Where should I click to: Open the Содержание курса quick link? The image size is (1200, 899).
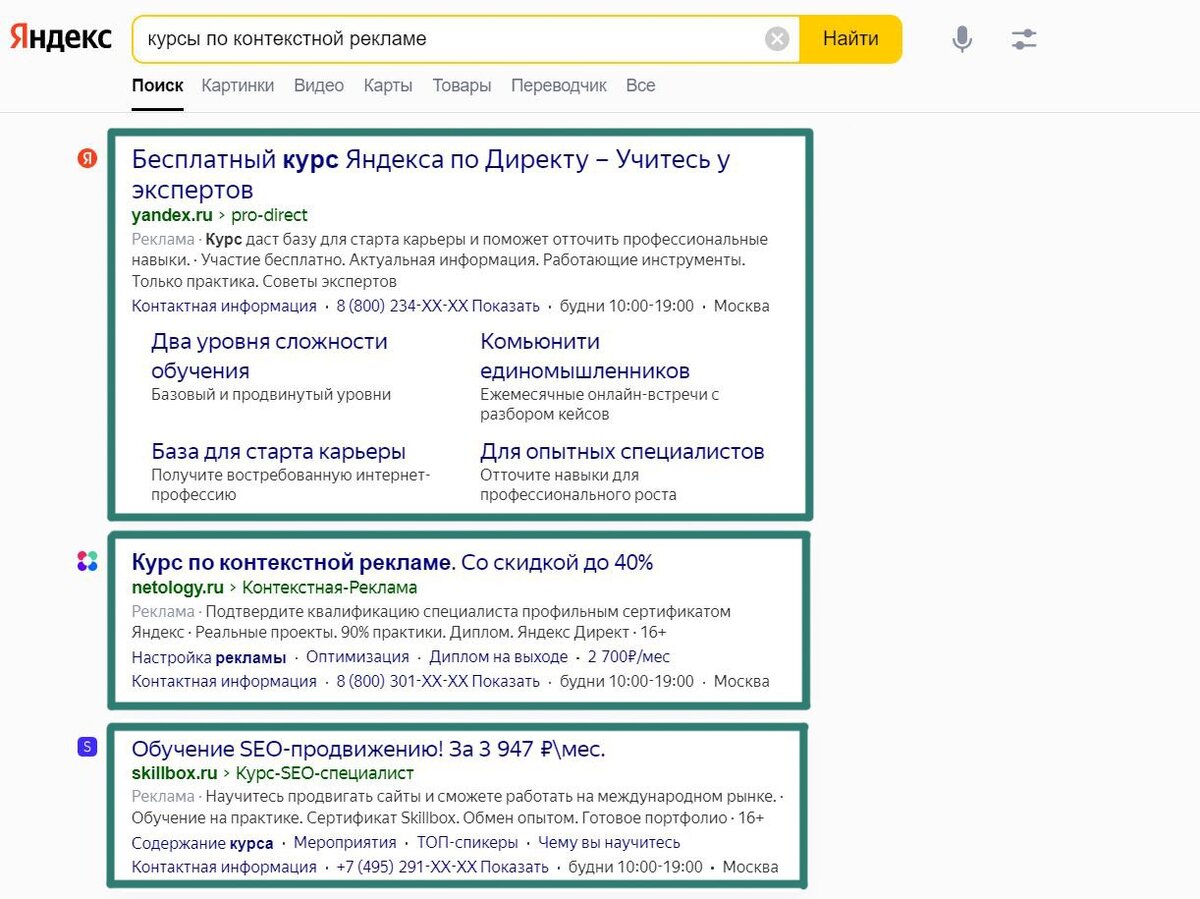tap(203, 843)
